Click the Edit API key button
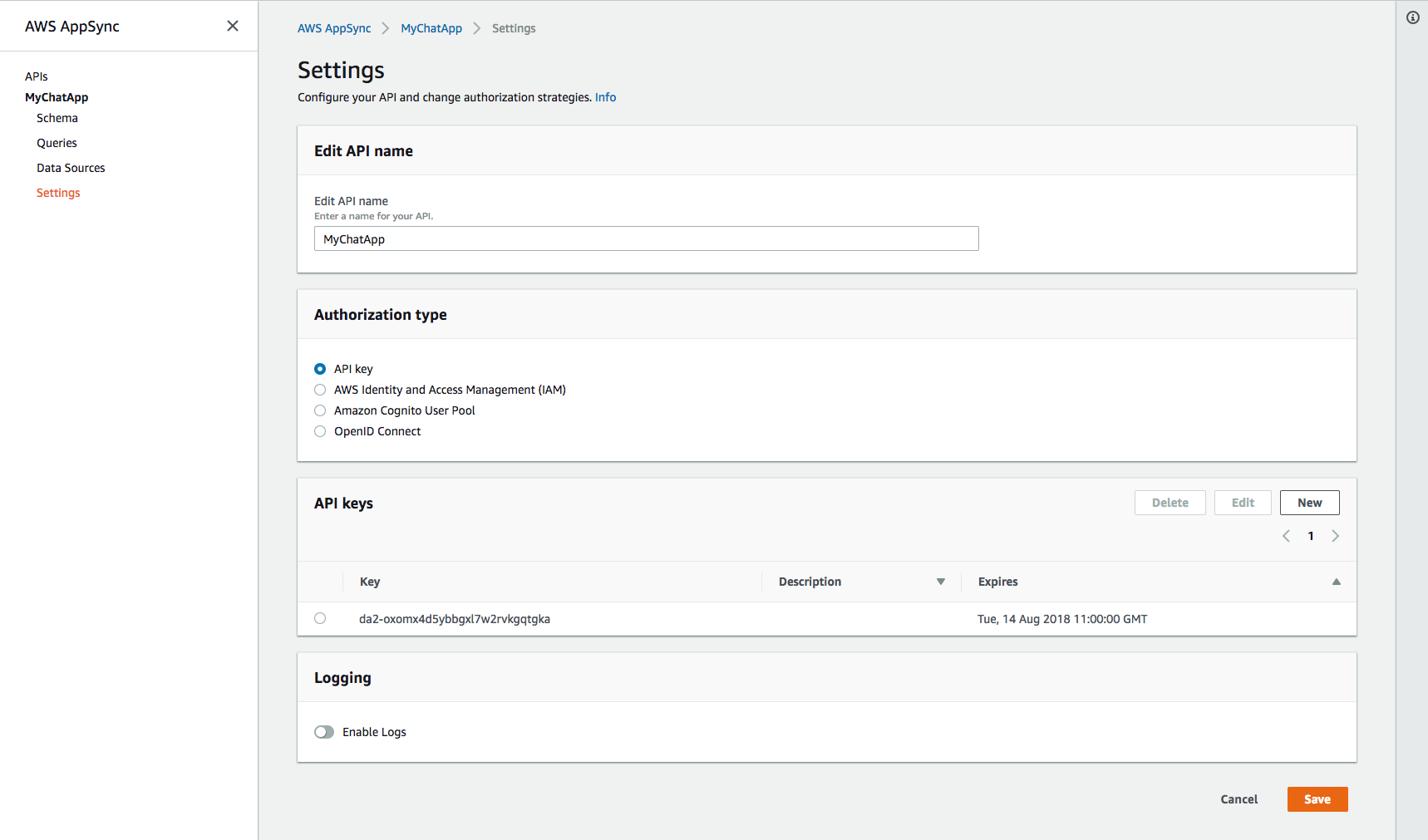Image resolution: width=1428 pixels, height=840 pixels. point(1243,503)
